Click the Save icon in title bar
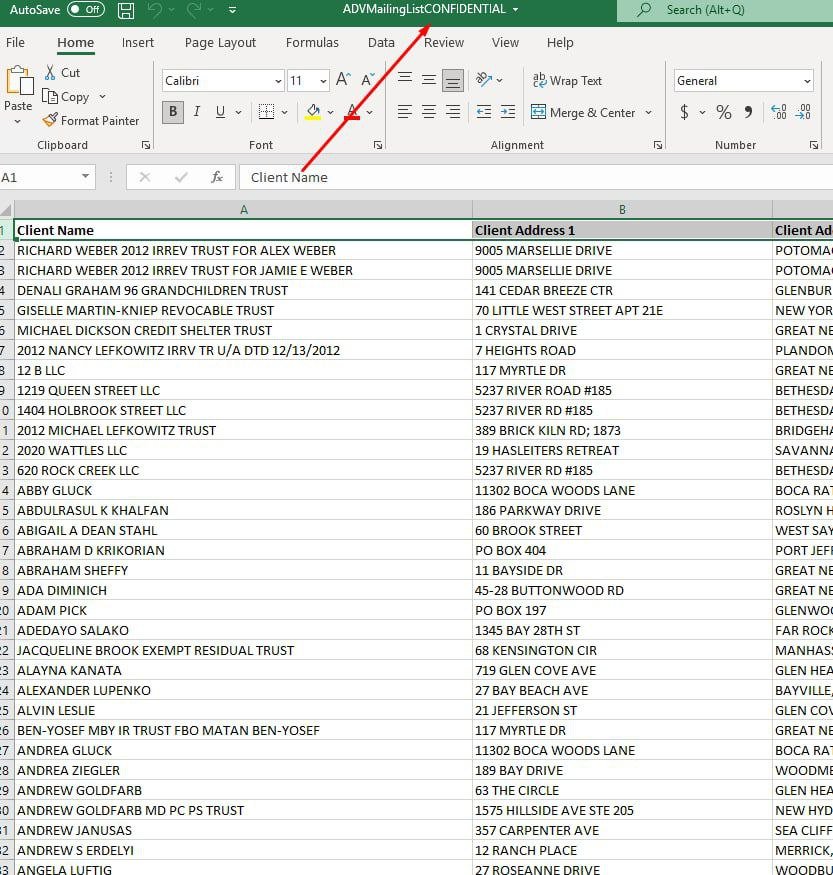This screenshot has height=875, width=833. (x=126, y=11)
